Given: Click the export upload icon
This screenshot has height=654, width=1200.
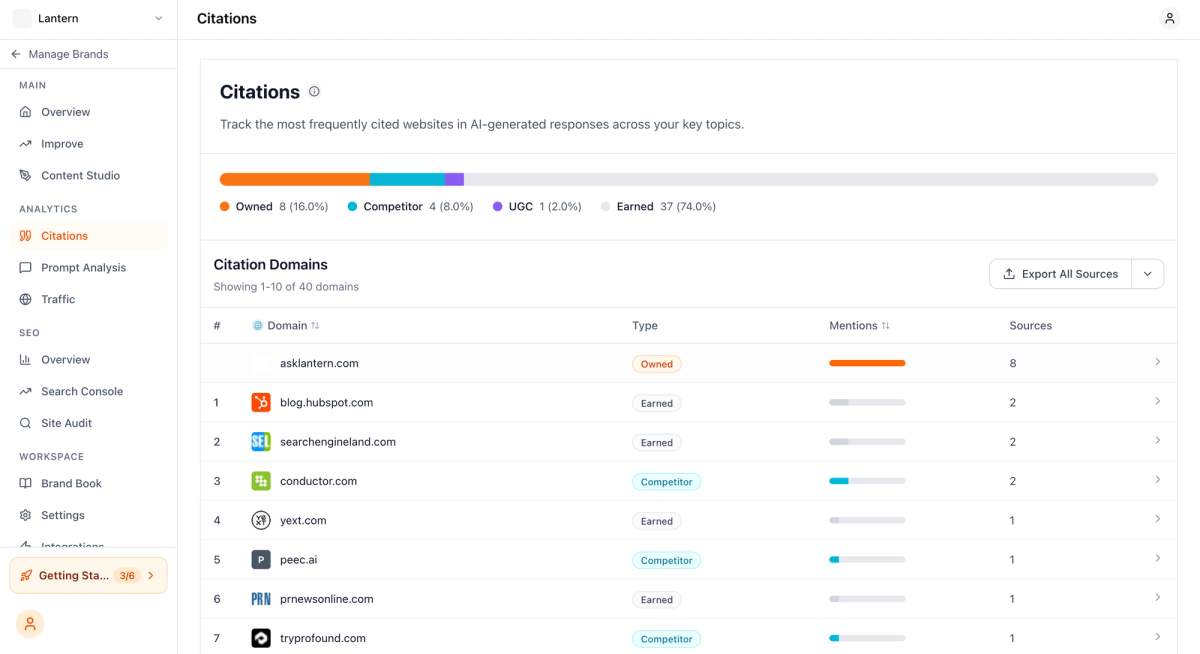Looking at the screenshot, I should pyautogui.click(x=1008, y=274).
